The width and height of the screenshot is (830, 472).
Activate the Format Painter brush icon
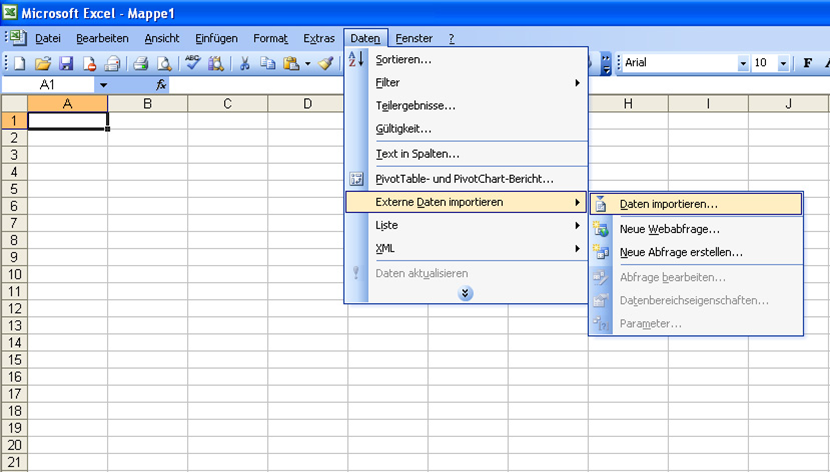point(325,63)
